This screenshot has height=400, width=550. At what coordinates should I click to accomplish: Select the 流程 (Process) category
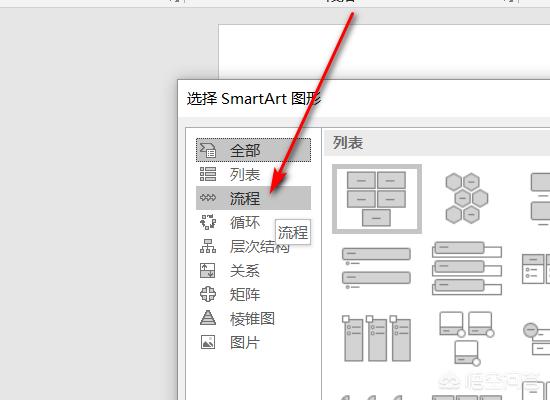pos(253,198)
